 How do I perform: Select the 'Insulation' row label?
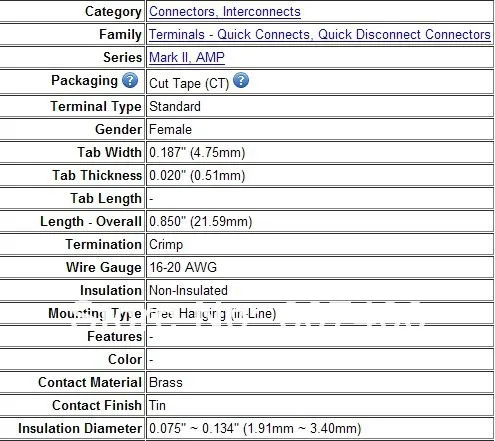pyautogui.click(x=111, y=291)
